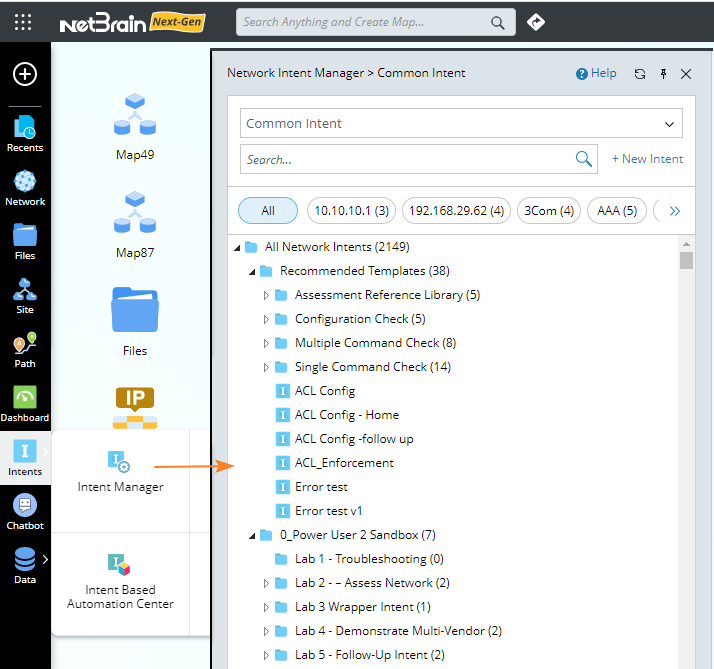
Task: Expand Assessment Reference Library folder
Action: click(266, 295)
